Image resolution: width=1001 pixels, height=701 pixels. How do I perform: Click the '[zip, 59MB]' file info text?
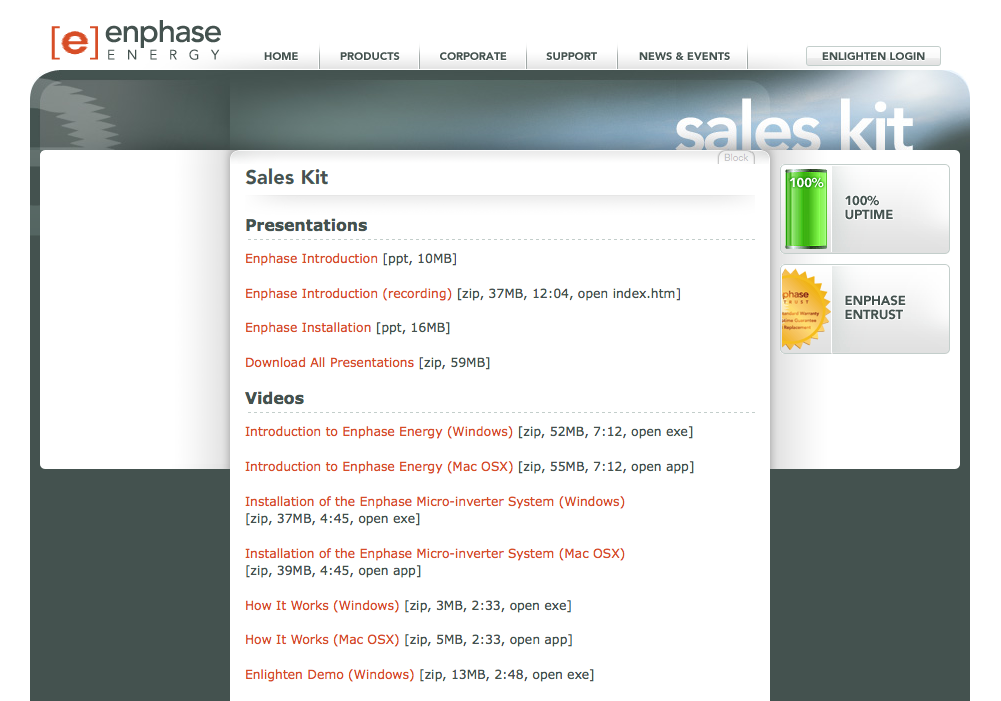(x=455, y=363)
